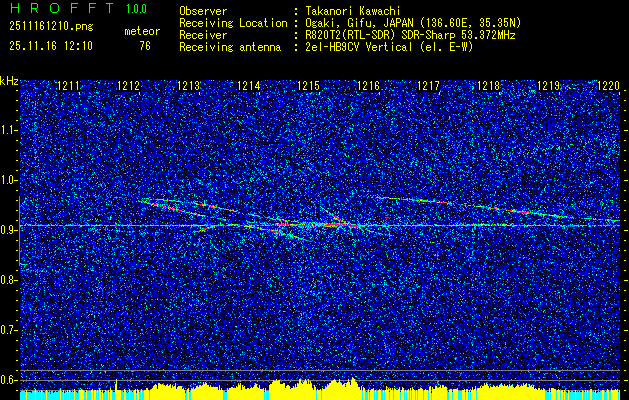Click the 1217 time marker
The image size is (629, 400).
tap(428, 86)
